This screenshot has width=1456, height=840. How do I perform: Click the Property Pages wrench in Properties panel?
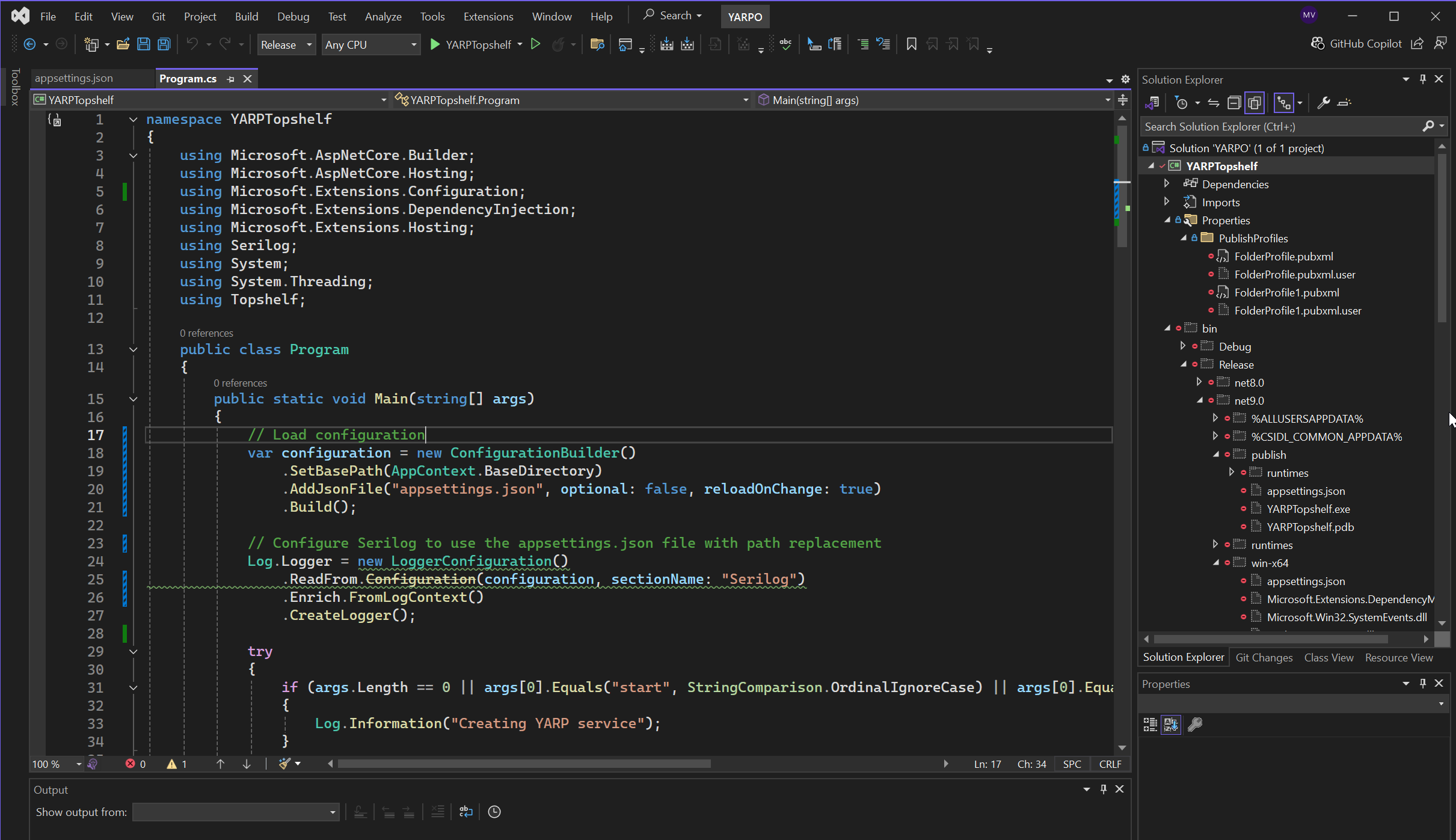pos(1195,725)
